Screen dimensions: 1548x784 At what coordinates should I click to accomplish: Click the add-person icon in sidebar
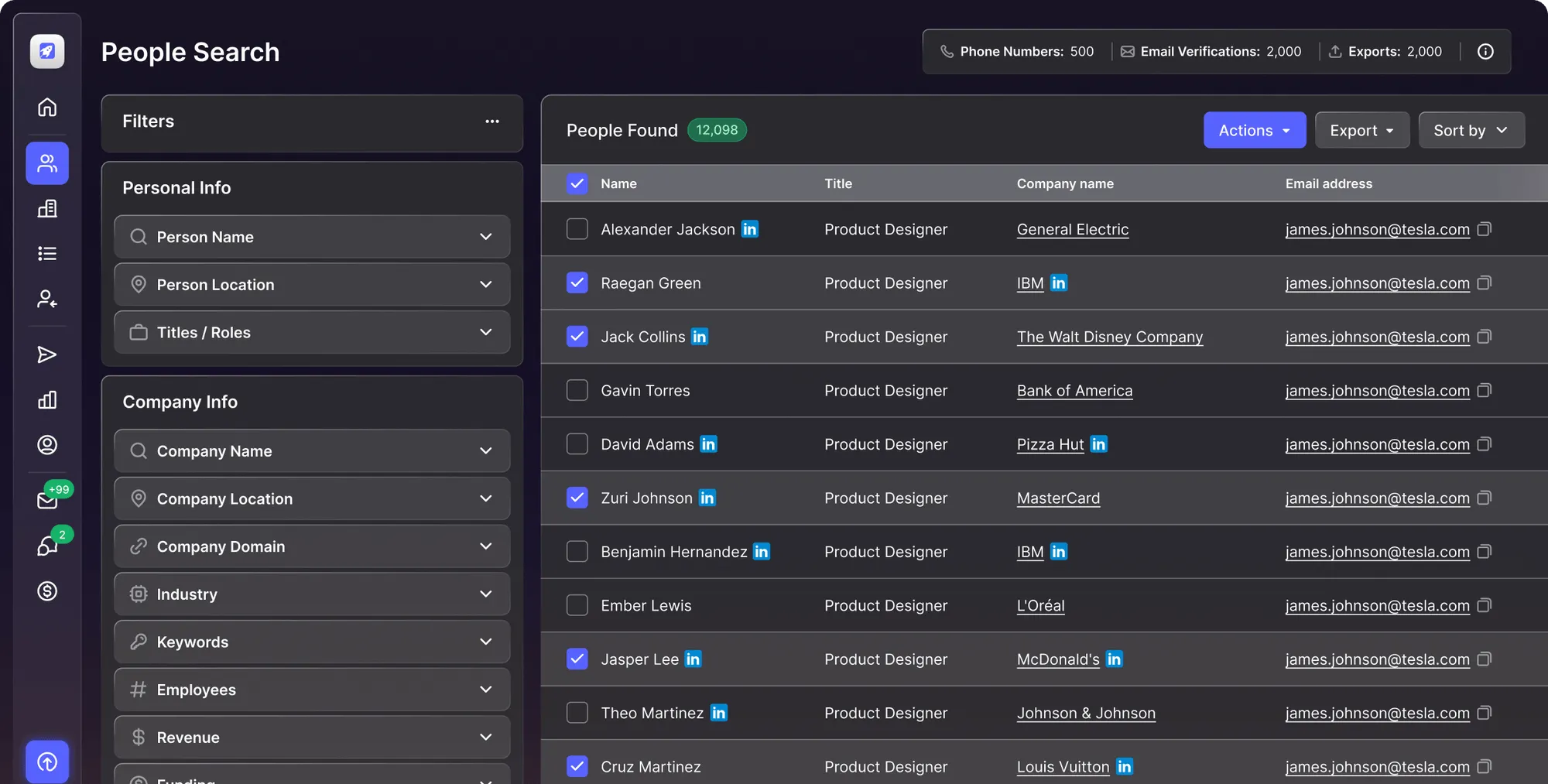tap(47, 299)
